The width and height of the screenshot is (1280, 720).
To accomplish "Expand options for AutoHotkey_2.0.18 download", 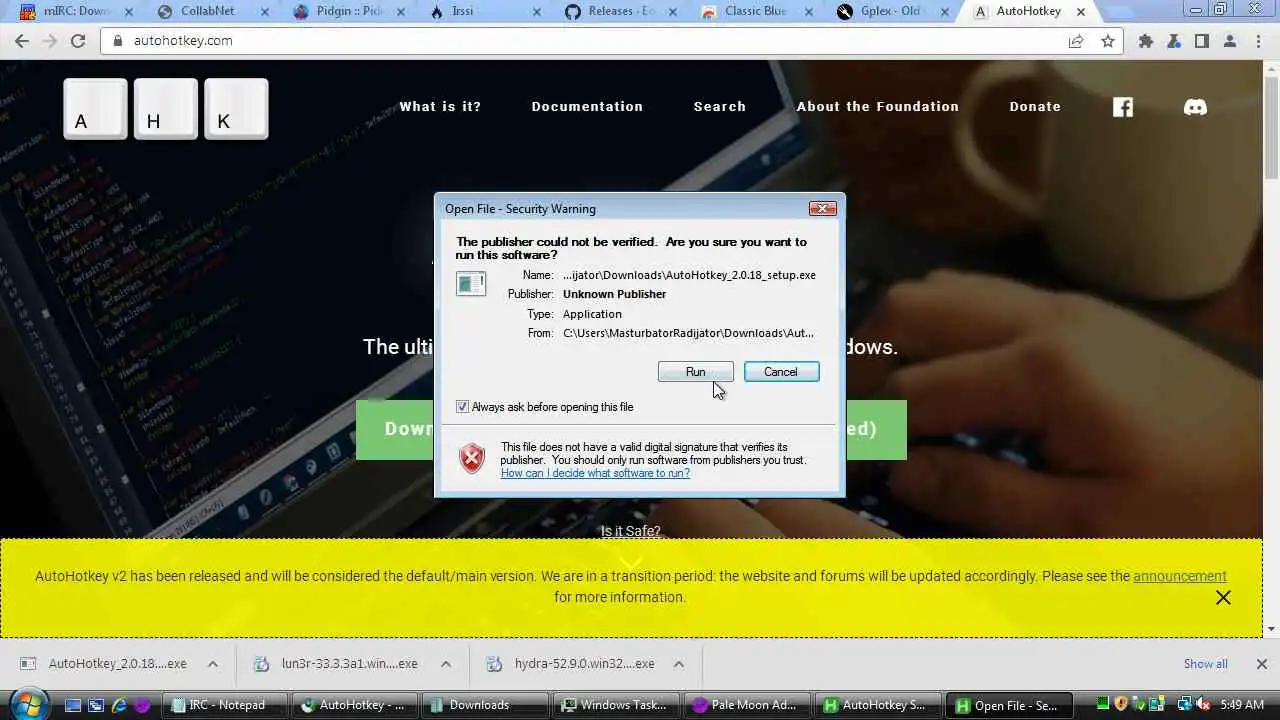I will click(212, 664).
